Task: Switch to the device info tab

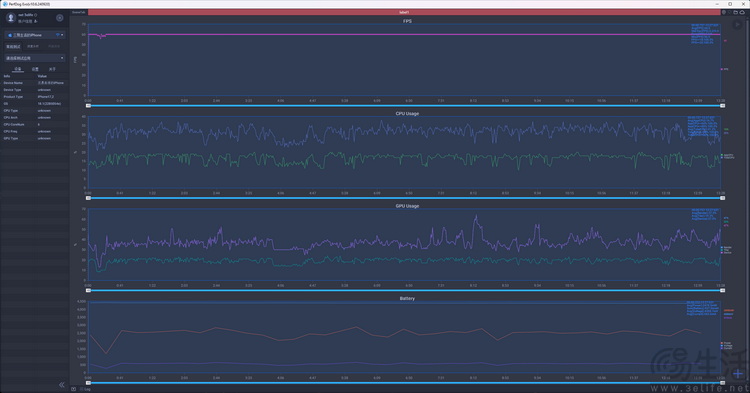Action: tap(18, 69)
